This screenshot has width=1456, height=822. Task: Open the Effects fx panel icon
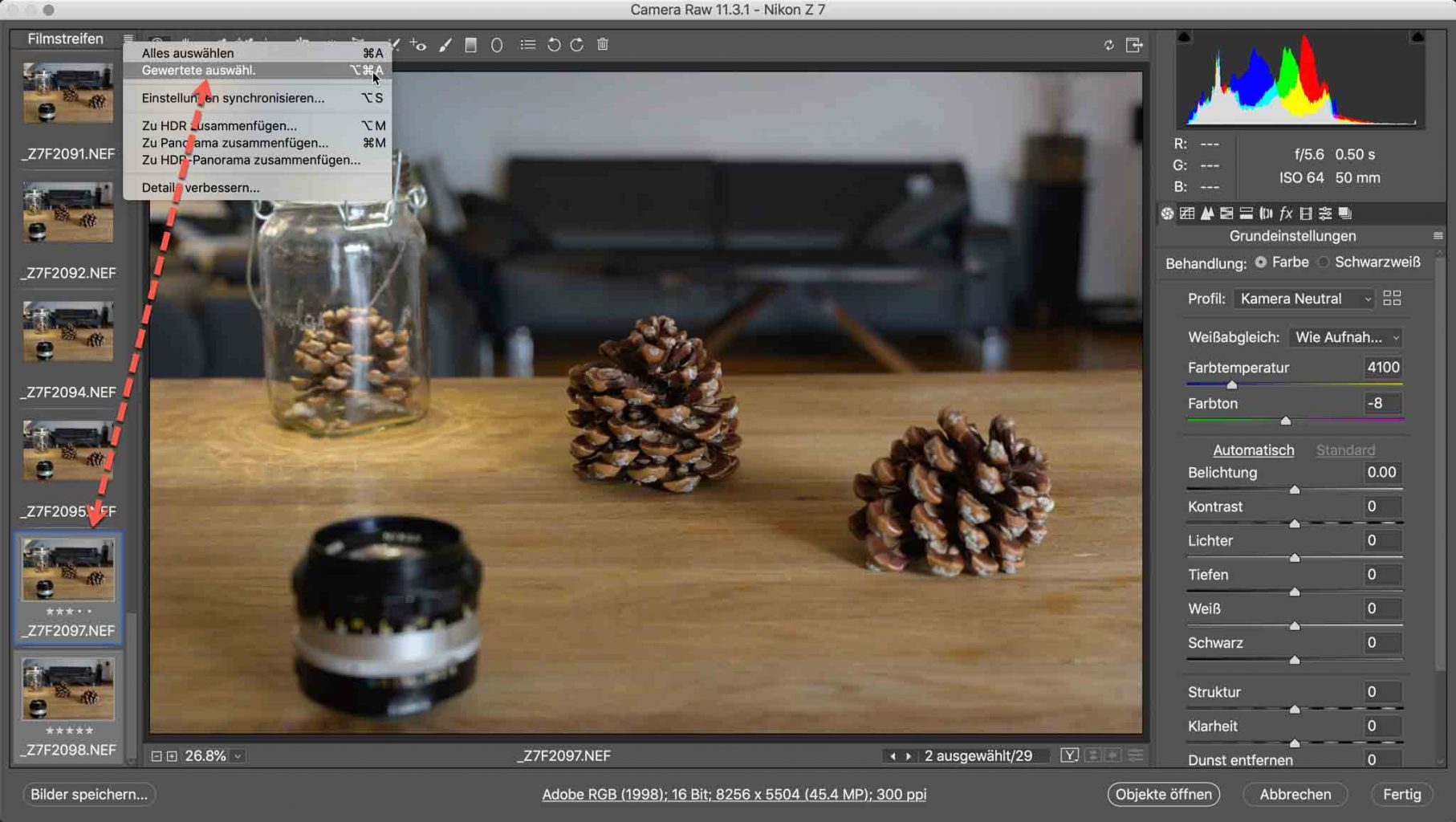[1286, 214]
